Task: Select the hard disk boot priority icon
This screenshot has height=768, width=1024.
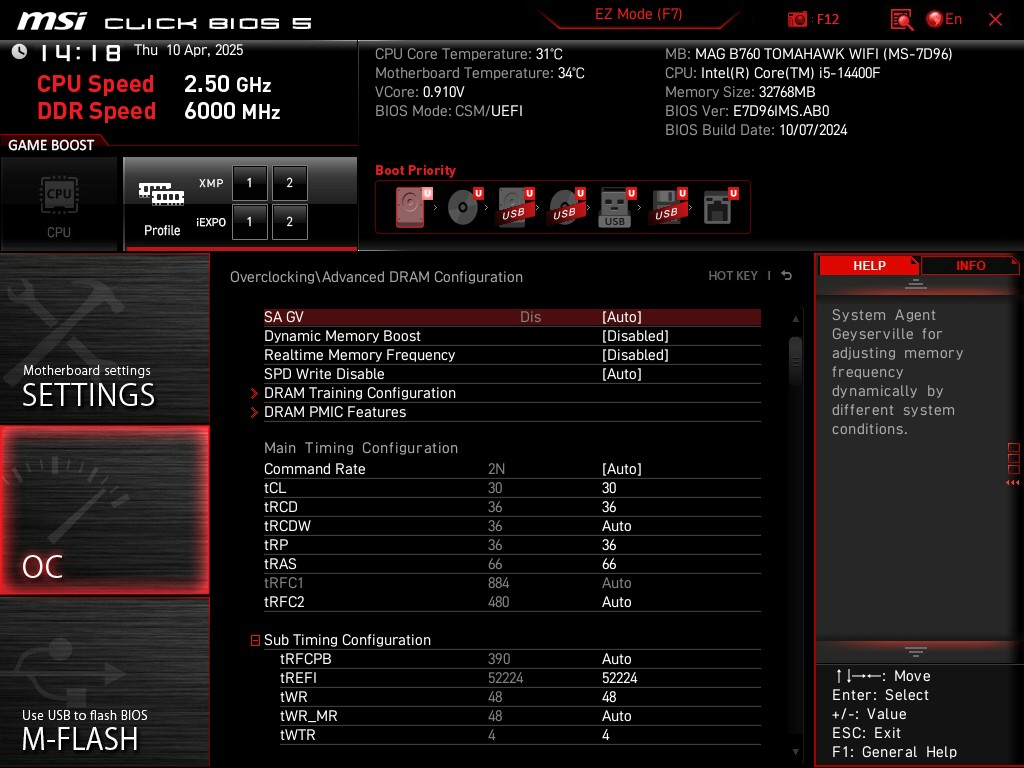Action: click(411, 207)
